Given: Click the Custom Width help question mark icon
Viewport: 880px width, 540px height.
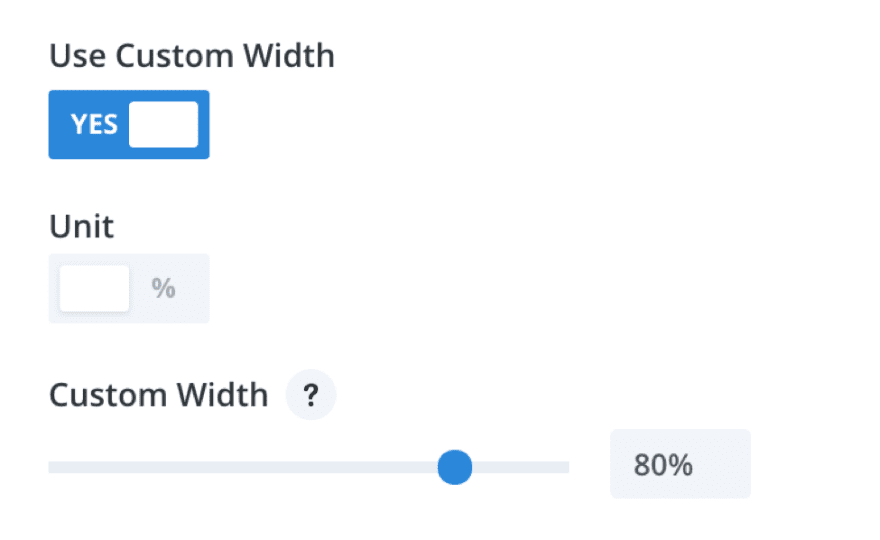Looking at the screenshot, I should 311,396.
